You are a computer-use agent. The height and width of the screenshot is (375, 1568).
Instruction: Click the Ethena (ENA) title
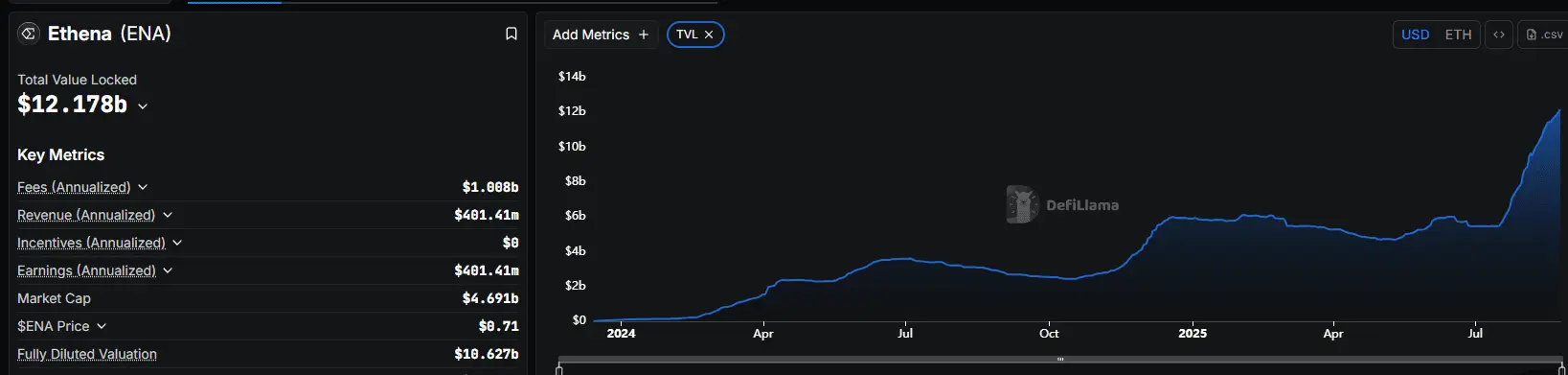(x=109, y=34)
